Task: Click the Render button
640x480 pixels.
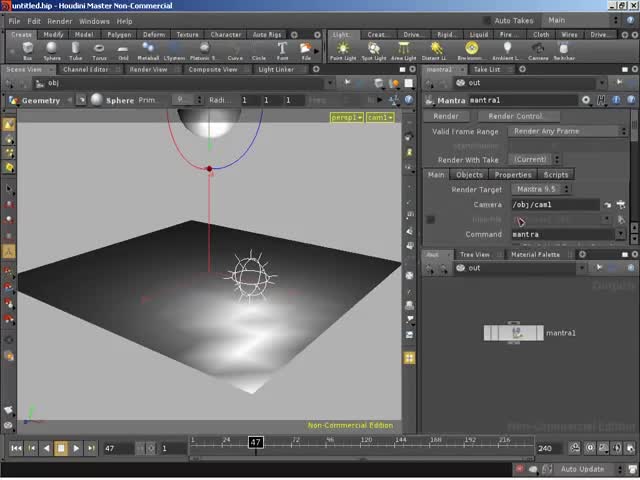Action: (446, 116)
